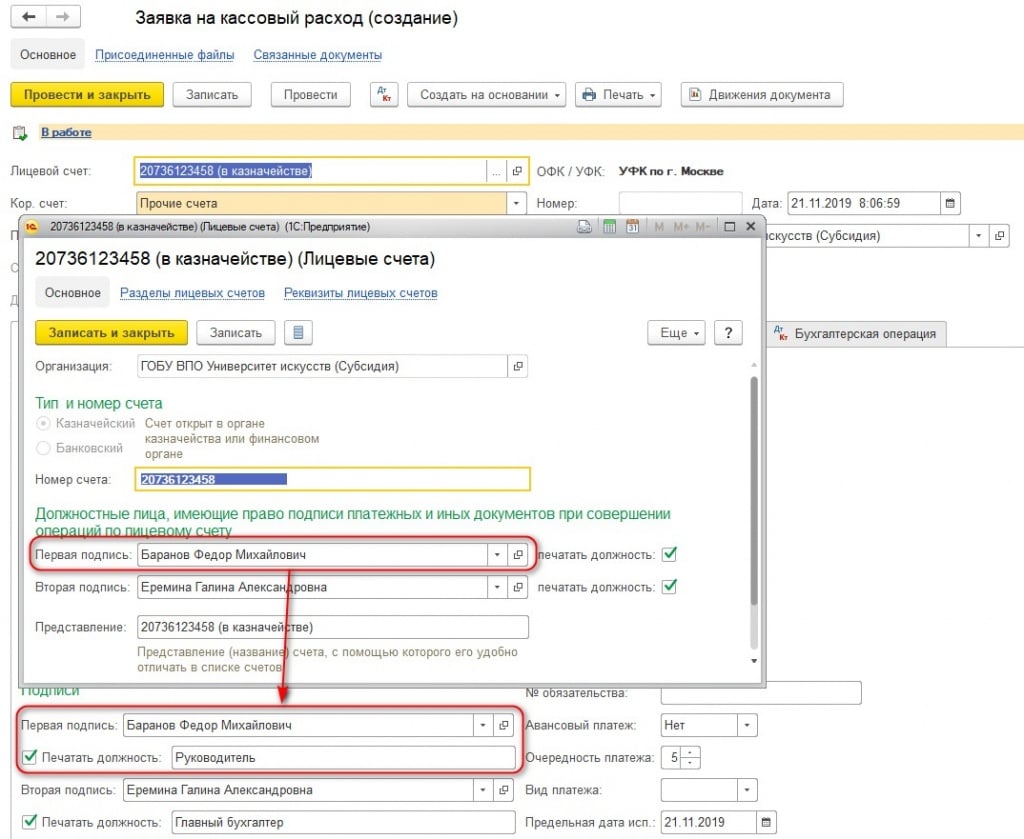Open Баранов record icon in bottom Первая подпись
Screen dimensions: 1024x839
pos(504,725)
